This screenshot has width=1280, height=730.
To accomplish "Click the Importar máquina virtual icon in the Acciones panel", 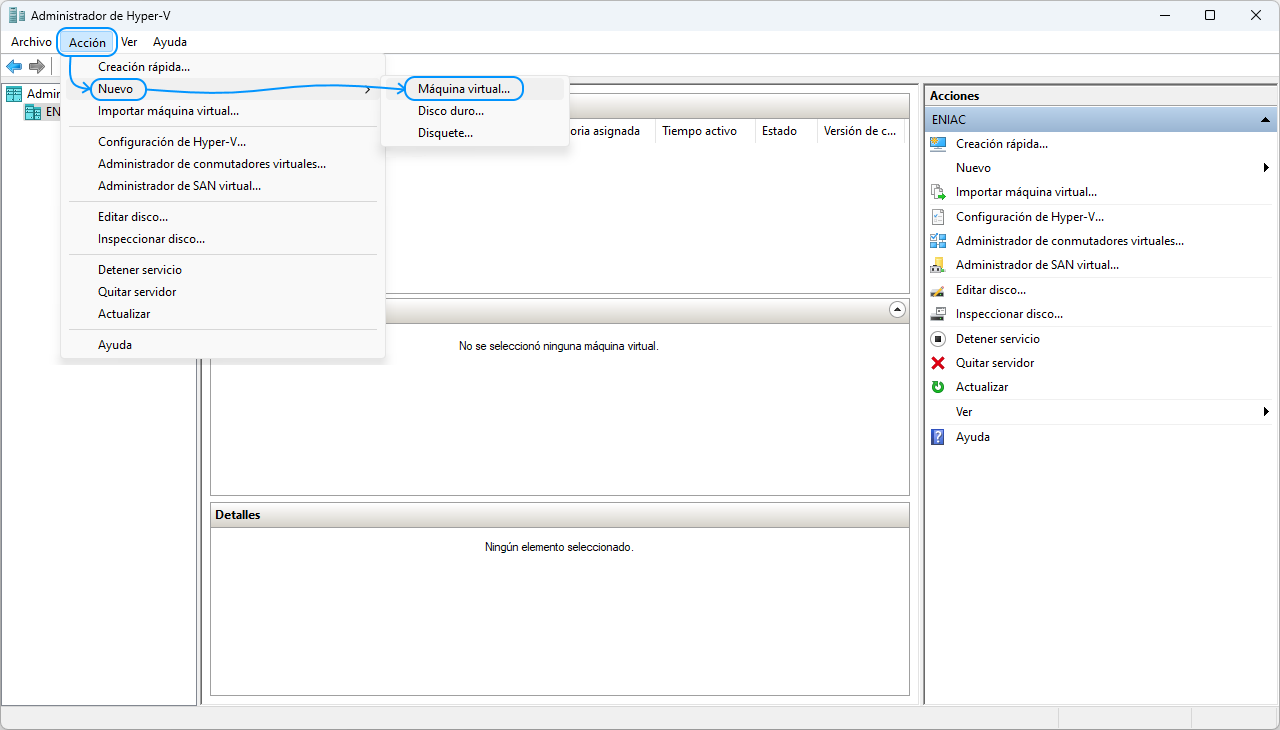I will [938, 192].
